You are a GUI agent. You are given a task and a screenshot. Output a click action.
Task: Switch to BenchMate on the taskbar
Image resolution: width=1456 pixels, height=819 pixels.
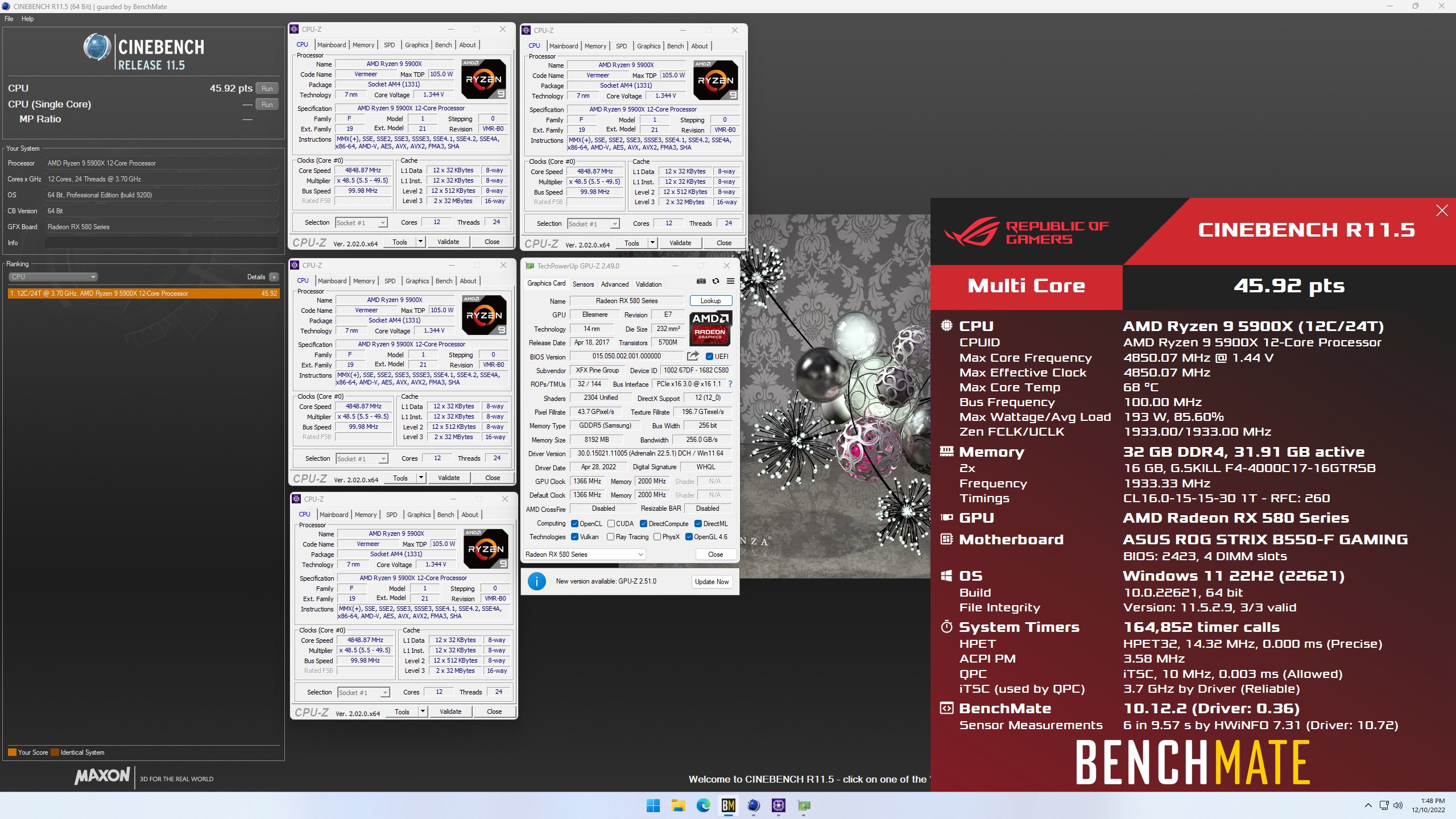(728, 805)
